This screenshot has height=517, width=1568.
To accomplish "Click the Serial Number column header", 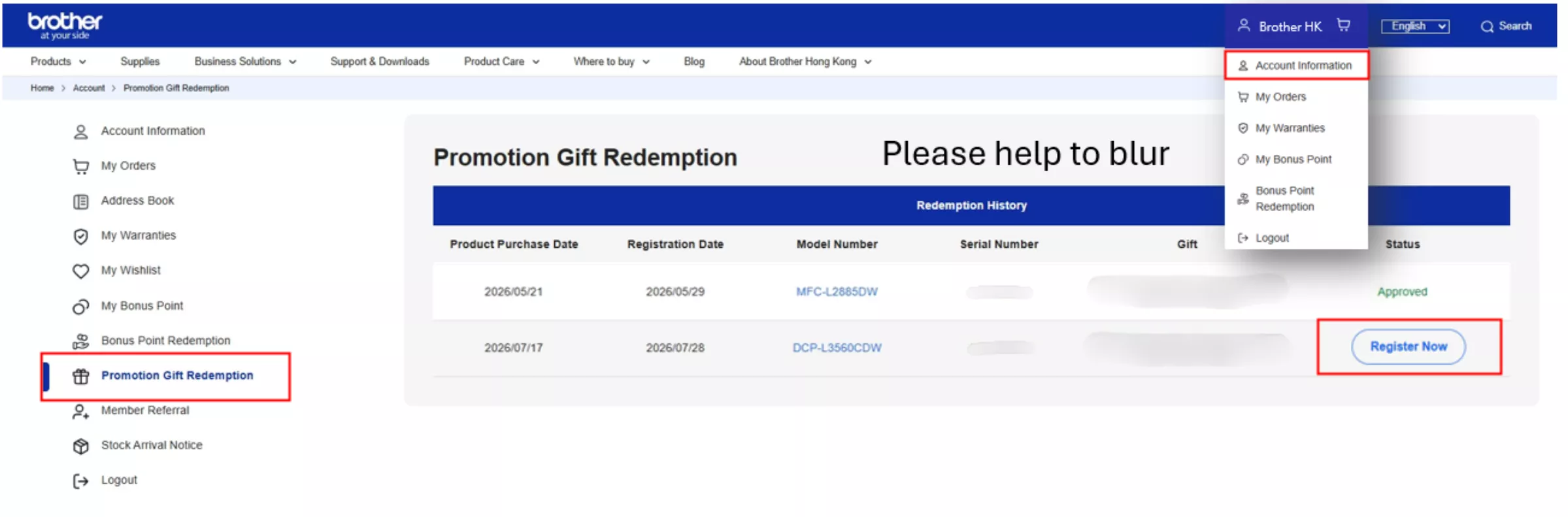I will tap(999, 244).
